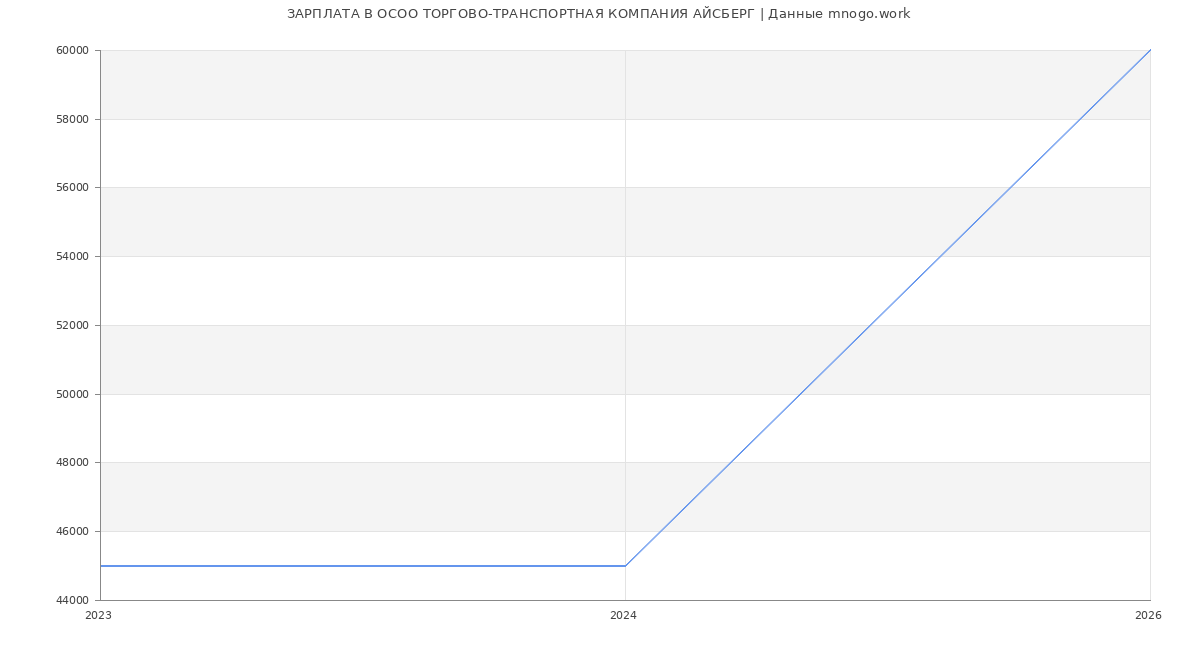Image resolution: width=1200 pixels, height=650 pixels.
Task: Select the 46000 y-axis label
Action: (x=73, y=532)
